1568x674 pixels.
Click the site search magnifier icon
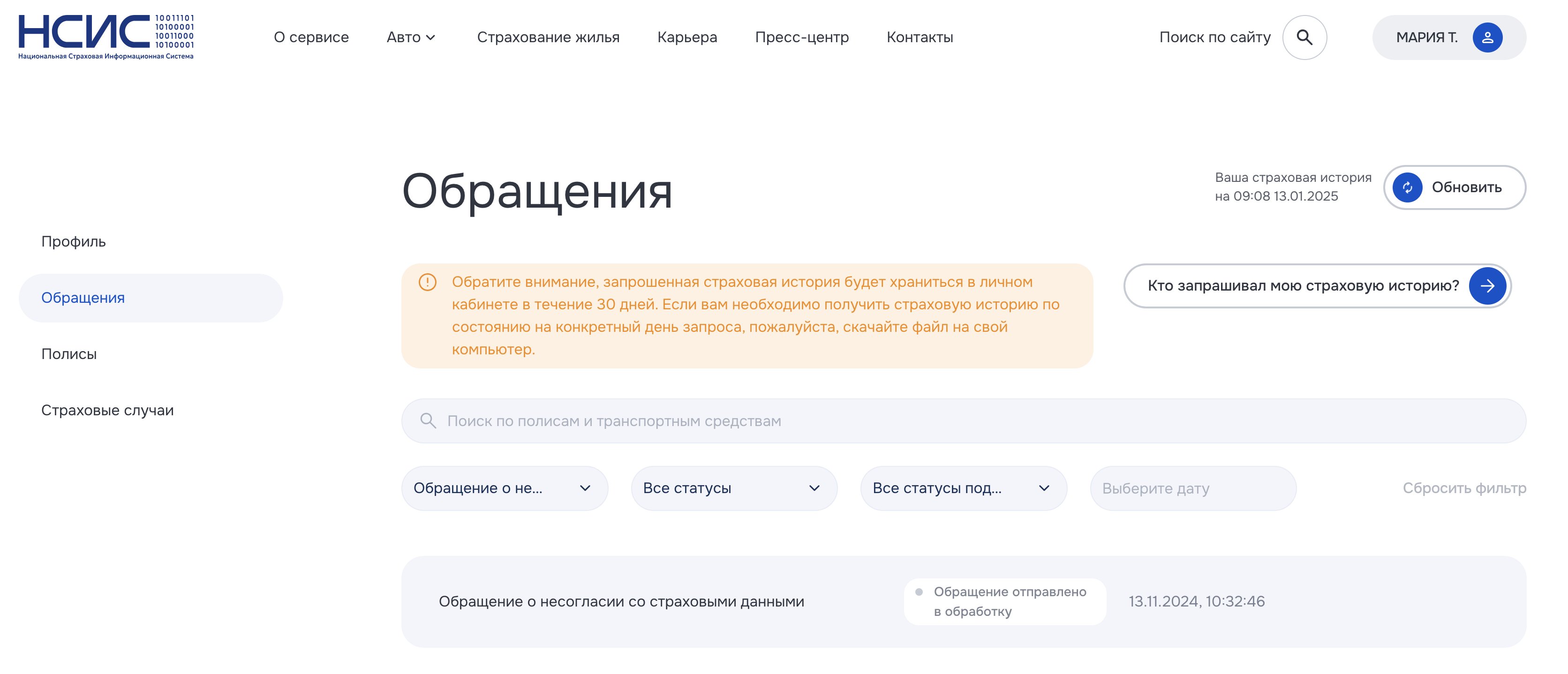coord(1304,37)
